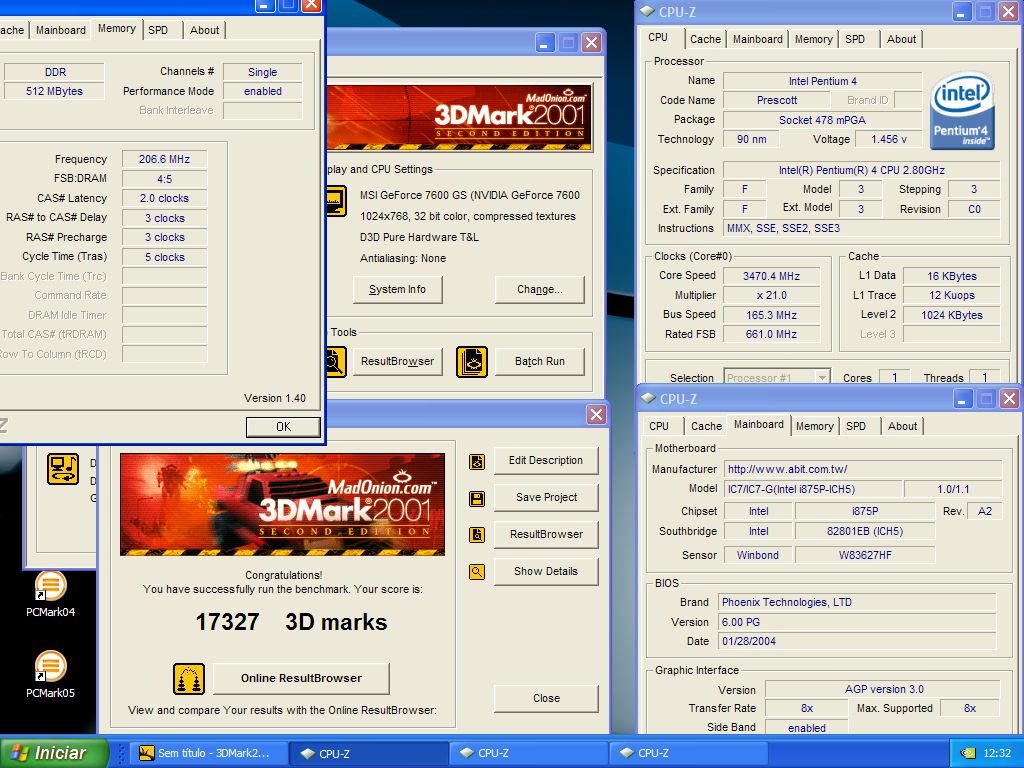The height and width of the screenshot is (768, 1024).
Task: Click the AGP version 3.0 field
Action: tap(883, 689)
